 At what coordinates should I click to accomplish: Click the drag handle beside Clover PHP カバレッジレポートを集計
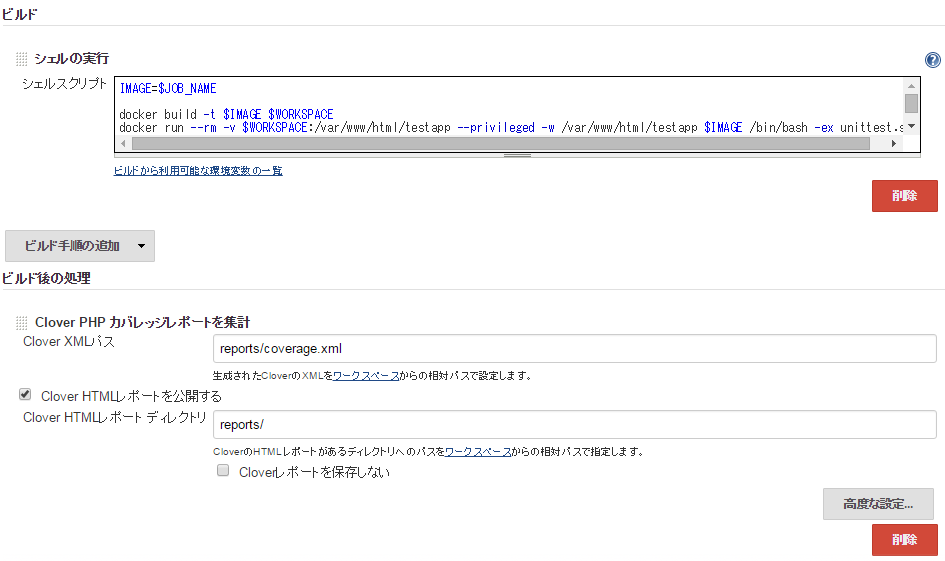[x=22, y=323]
